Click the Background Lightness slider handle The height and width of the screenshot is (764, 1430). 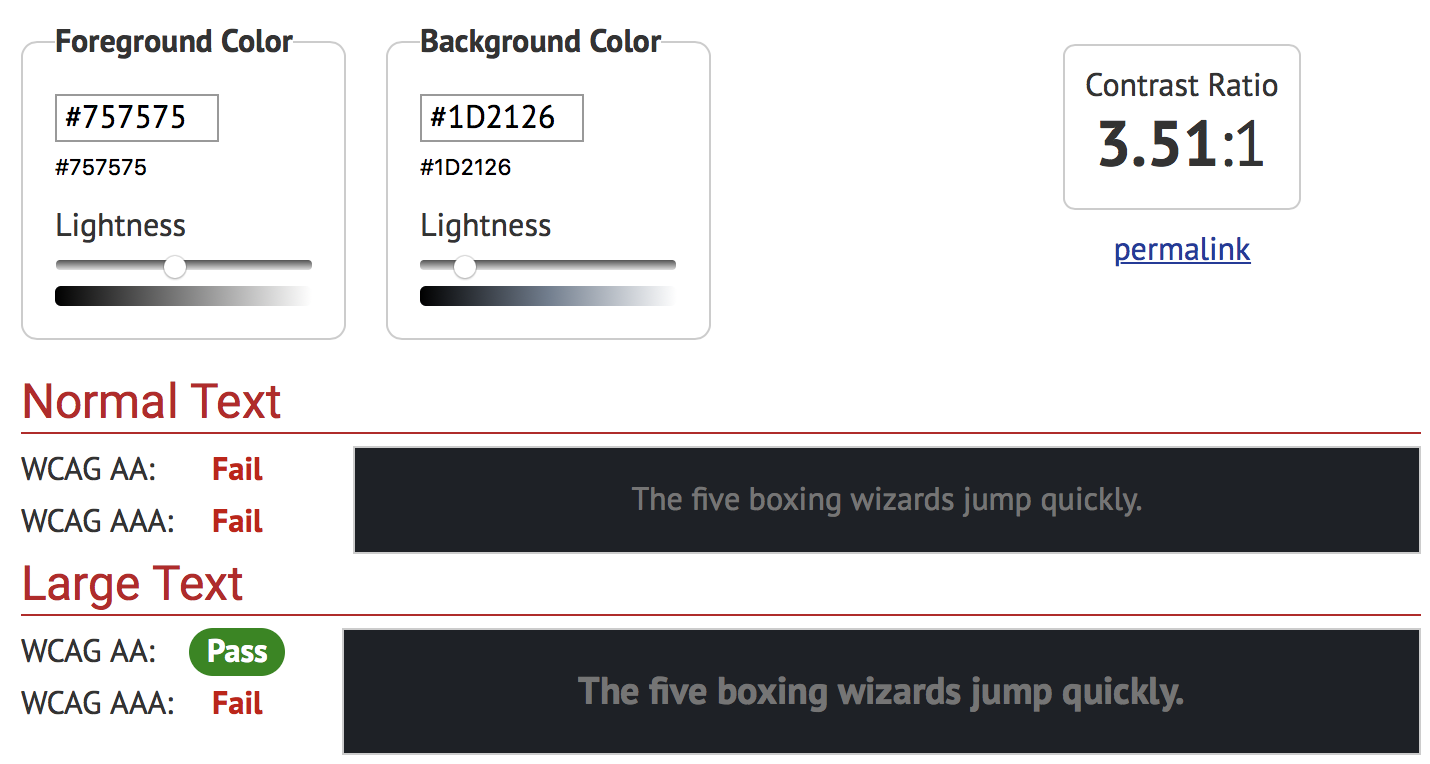464,266
